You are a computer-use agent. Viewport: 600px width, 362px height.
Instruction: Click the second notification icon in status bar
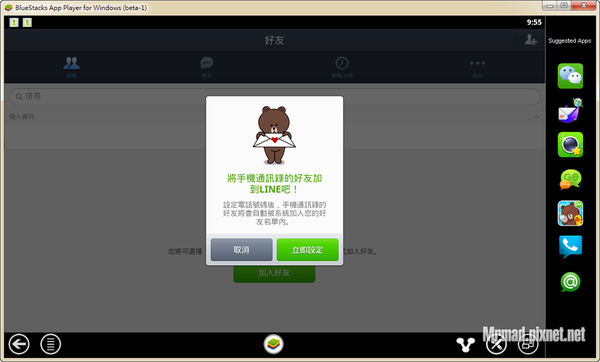click(x=27, y=23)
